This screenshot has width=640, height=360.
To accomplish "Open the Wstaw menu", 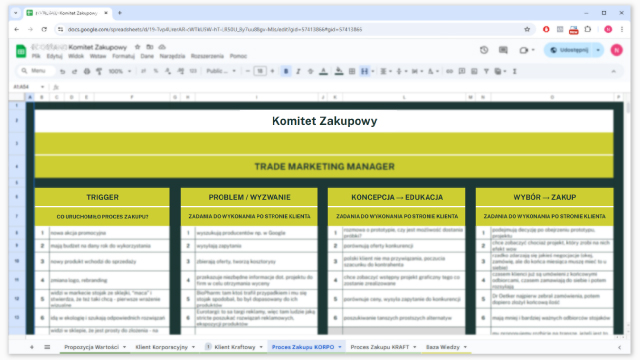I will (x=98, y=56).
